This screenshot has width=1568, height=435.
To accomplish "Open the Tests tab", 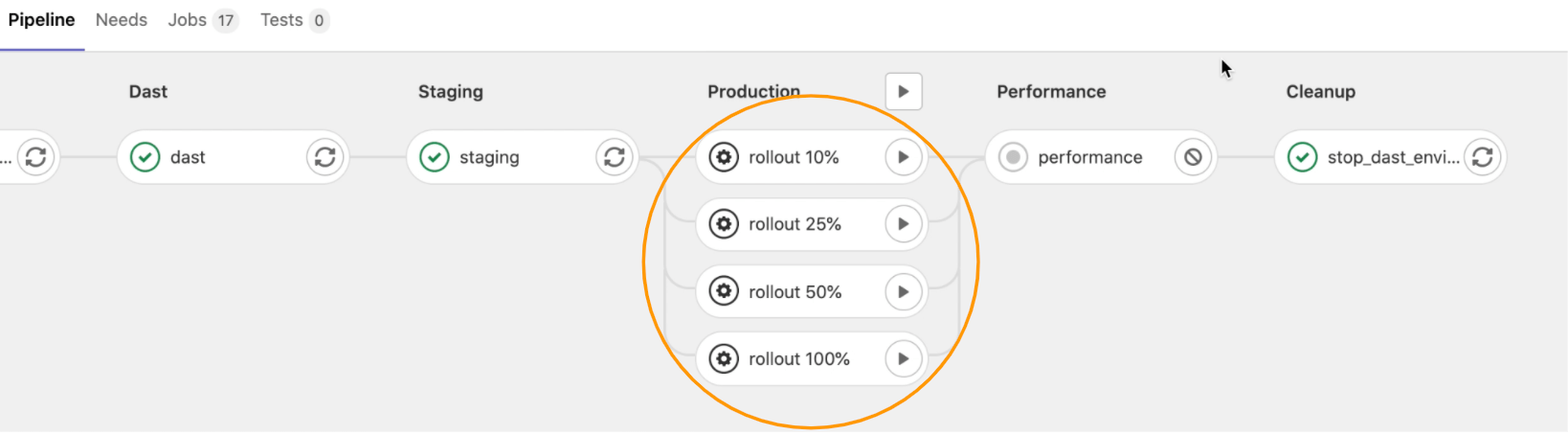I will (x=294, y=20).
